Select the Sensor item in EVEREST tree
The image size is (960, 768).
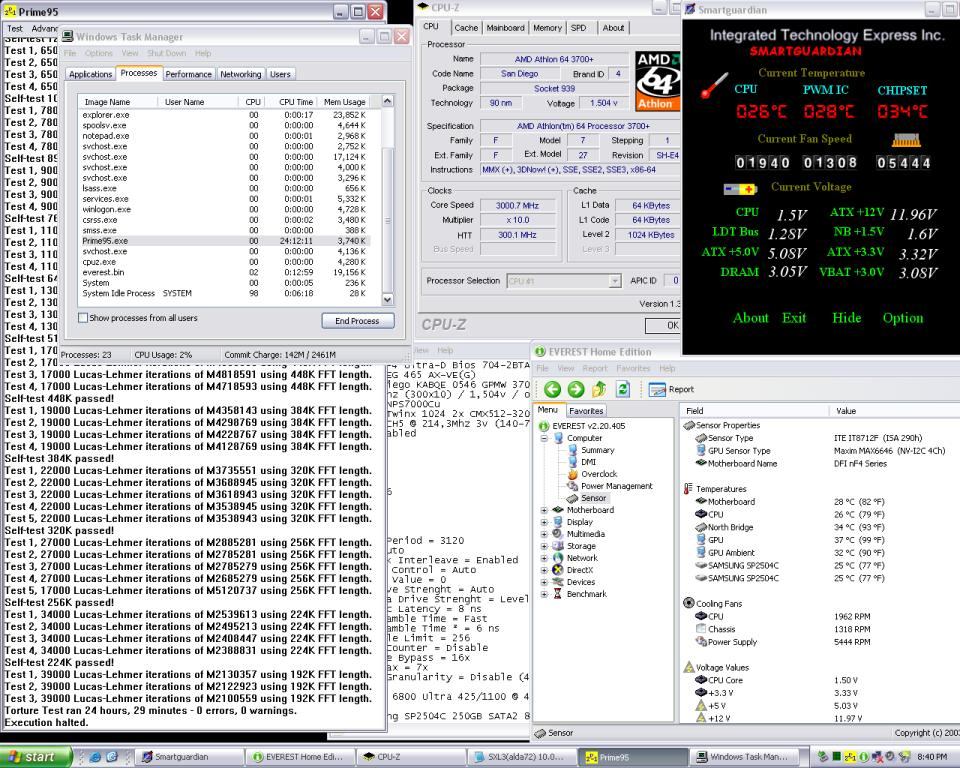pyautogui.click(x=593, y=498)
